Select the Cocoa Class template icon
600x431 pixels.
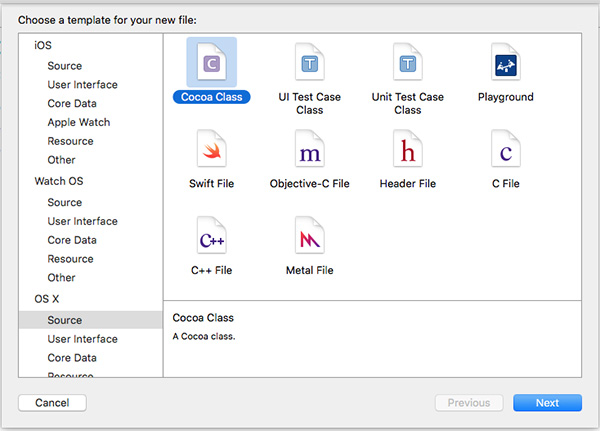click(x=212, y=62)
